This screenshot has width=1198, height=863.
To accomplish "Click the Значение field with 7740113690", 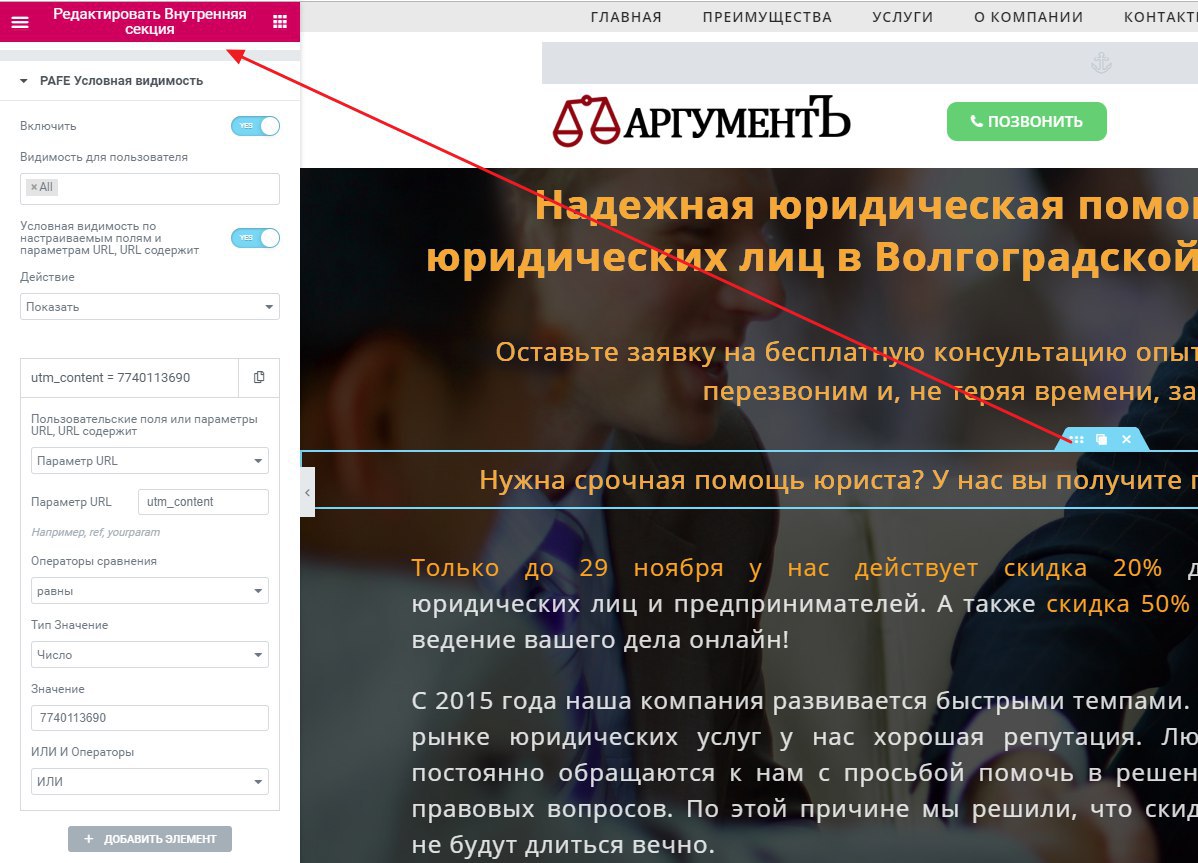I will tap(150, 718).
